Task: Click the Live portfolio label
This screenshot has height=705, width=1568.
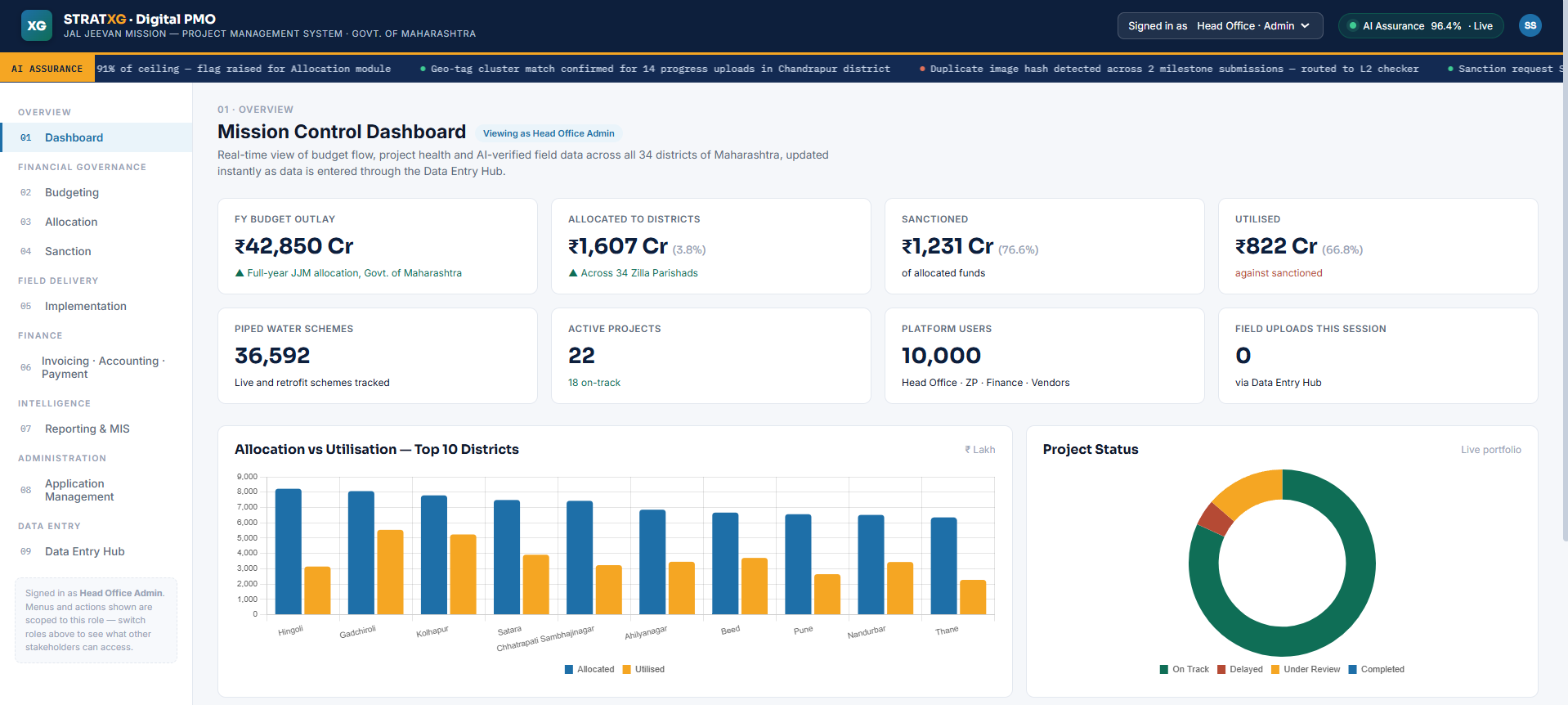Action: pos(1490,450)
